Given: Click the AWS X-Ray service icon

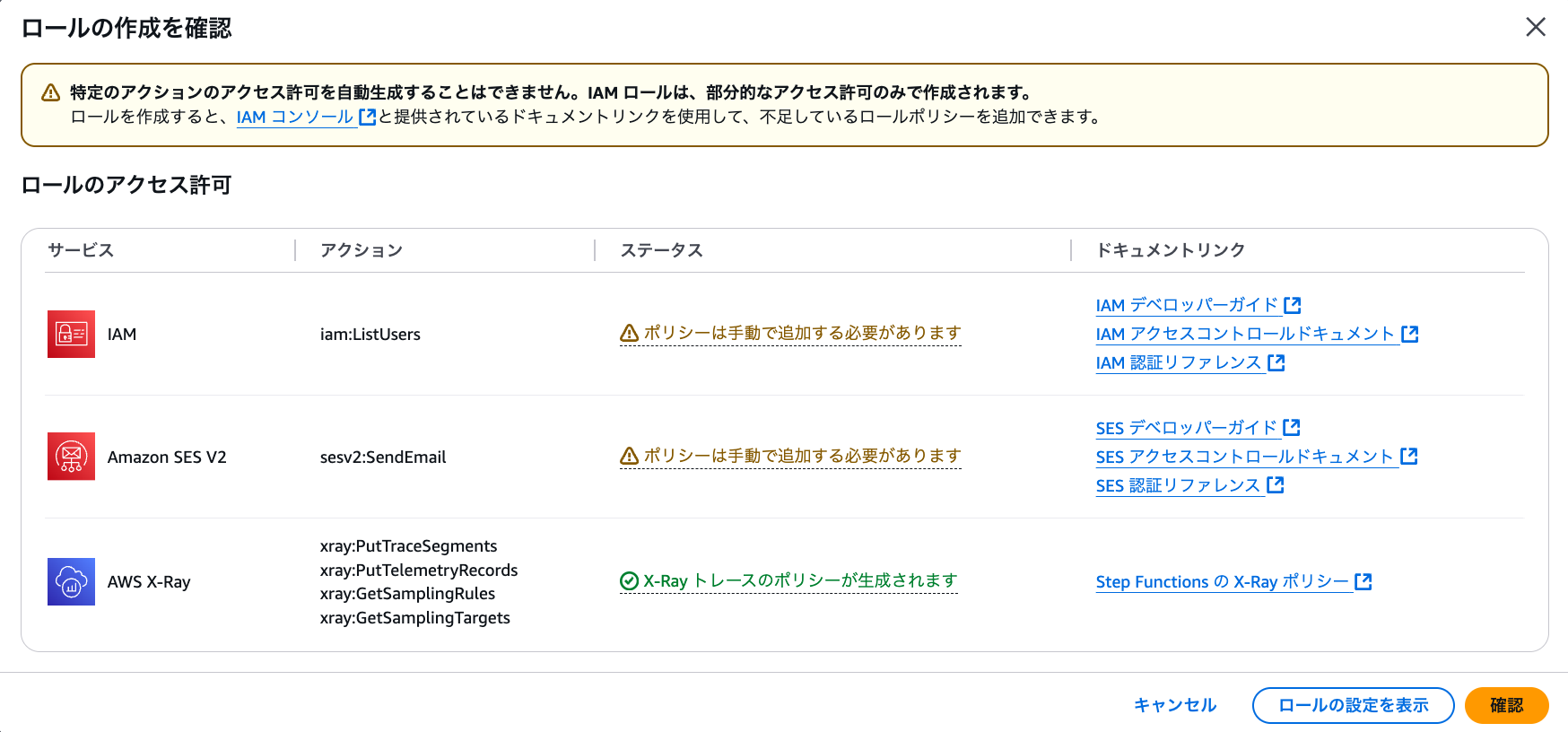Looking at the screenshot, I should point(71,581).
